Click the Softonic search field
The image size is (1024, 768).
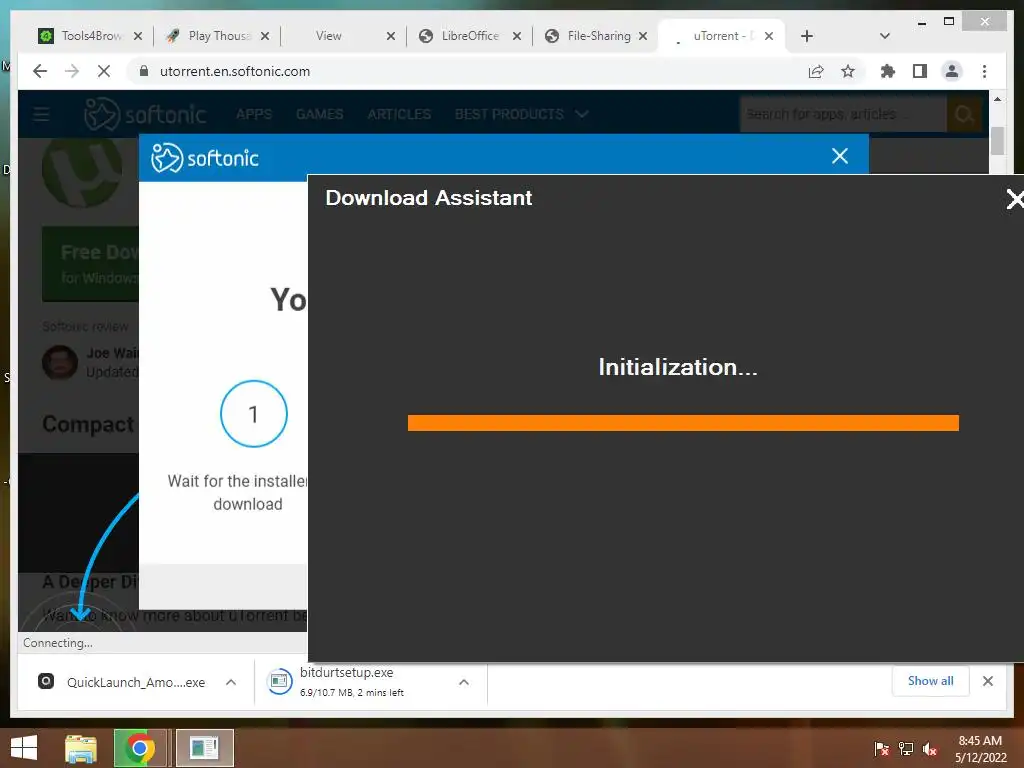[843, 114]
